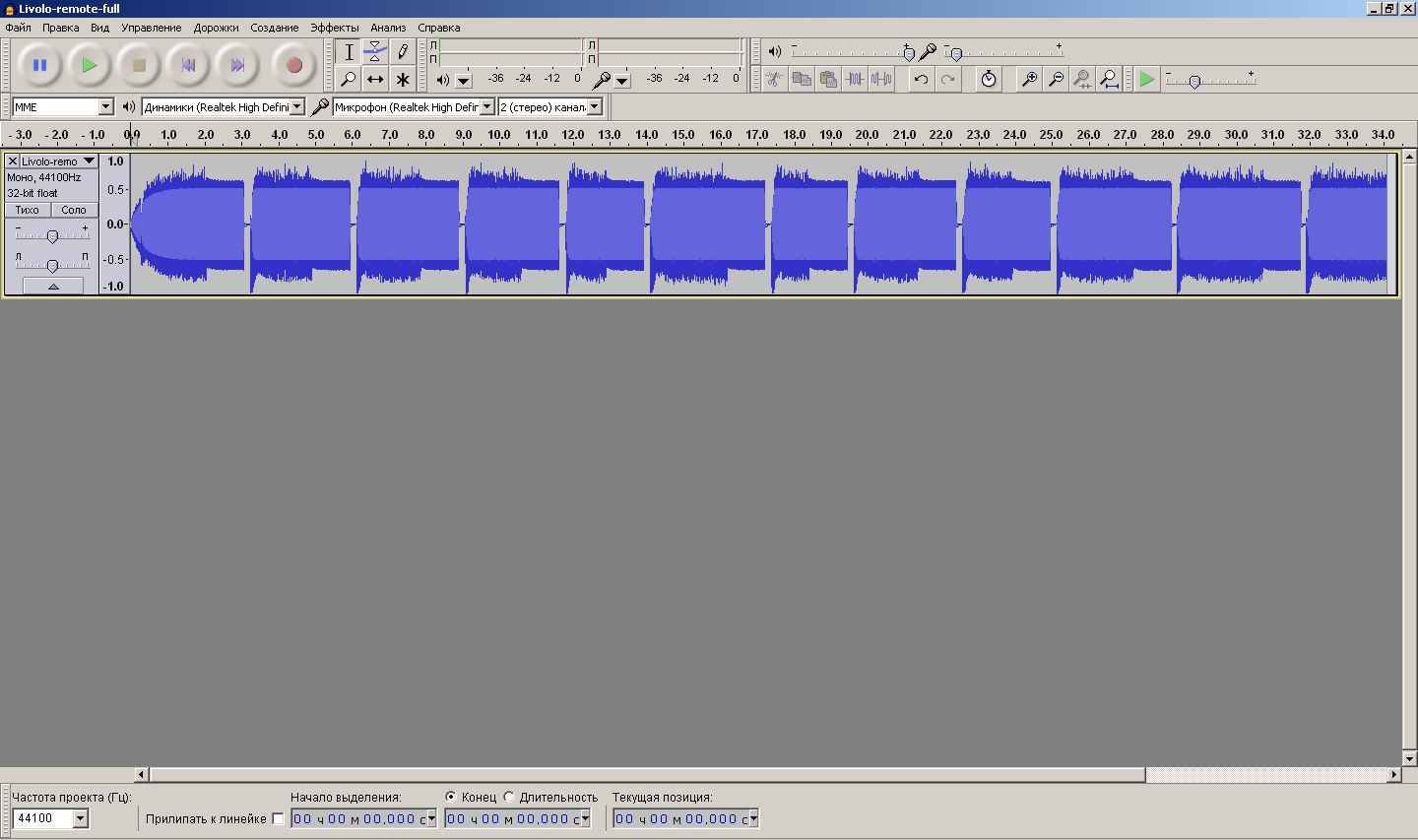Open the output meter options dropdown arrow
This screenshot has width=1418, height=840.
464,81
